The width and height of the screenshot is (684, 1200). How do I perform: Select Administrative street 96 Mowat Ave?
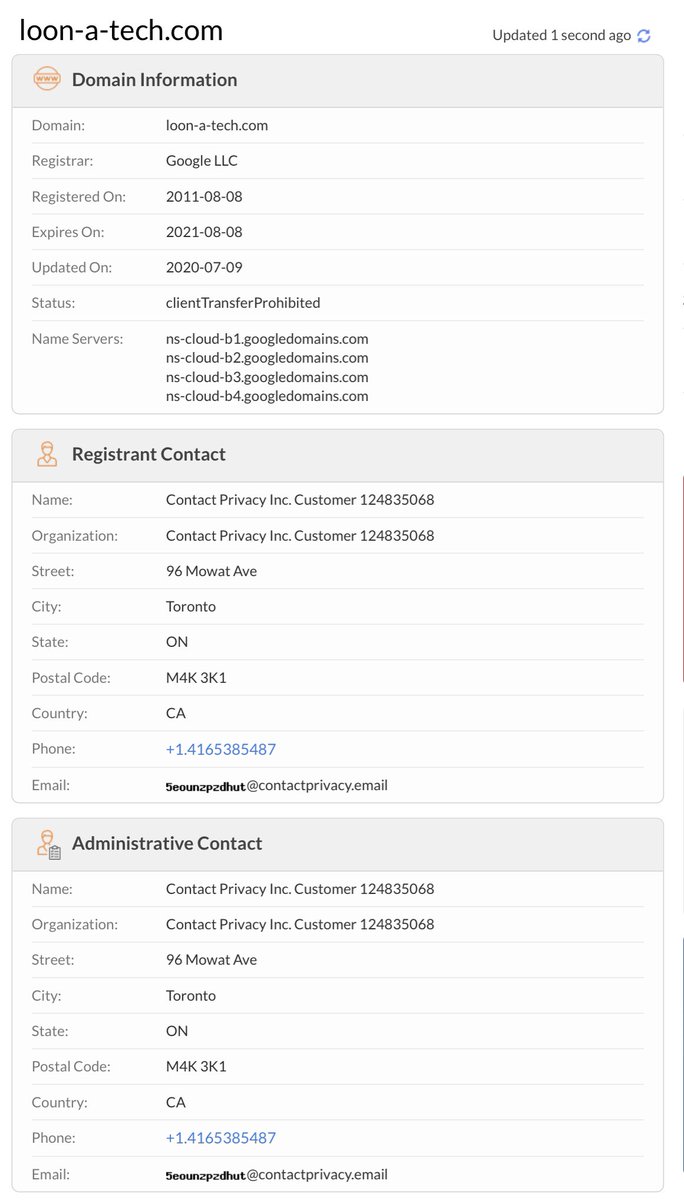(211, 960)
